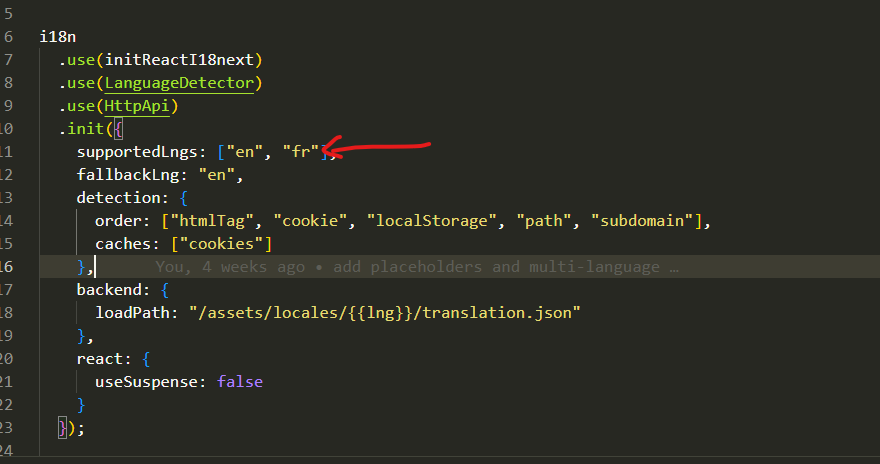Click line number 18 in the gutter

7,313
